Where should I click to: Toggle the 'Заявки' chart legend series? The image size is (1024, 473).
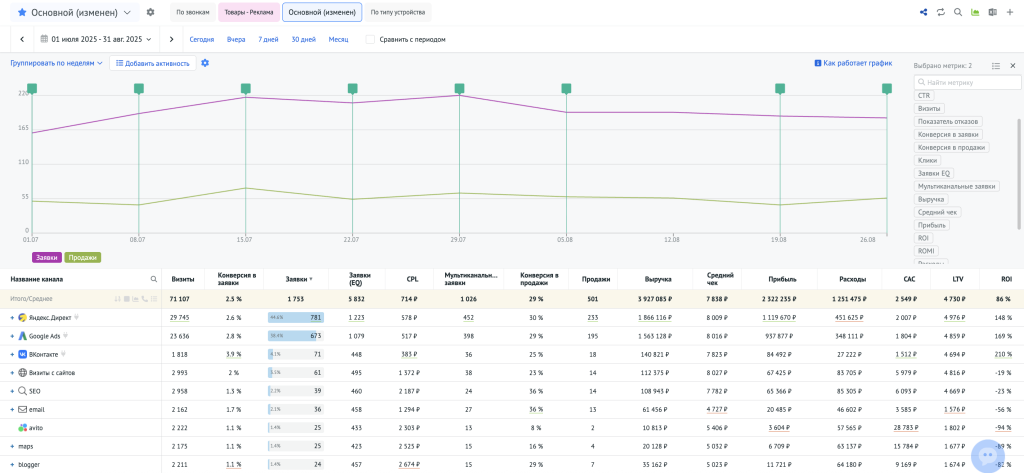point(47,257)
